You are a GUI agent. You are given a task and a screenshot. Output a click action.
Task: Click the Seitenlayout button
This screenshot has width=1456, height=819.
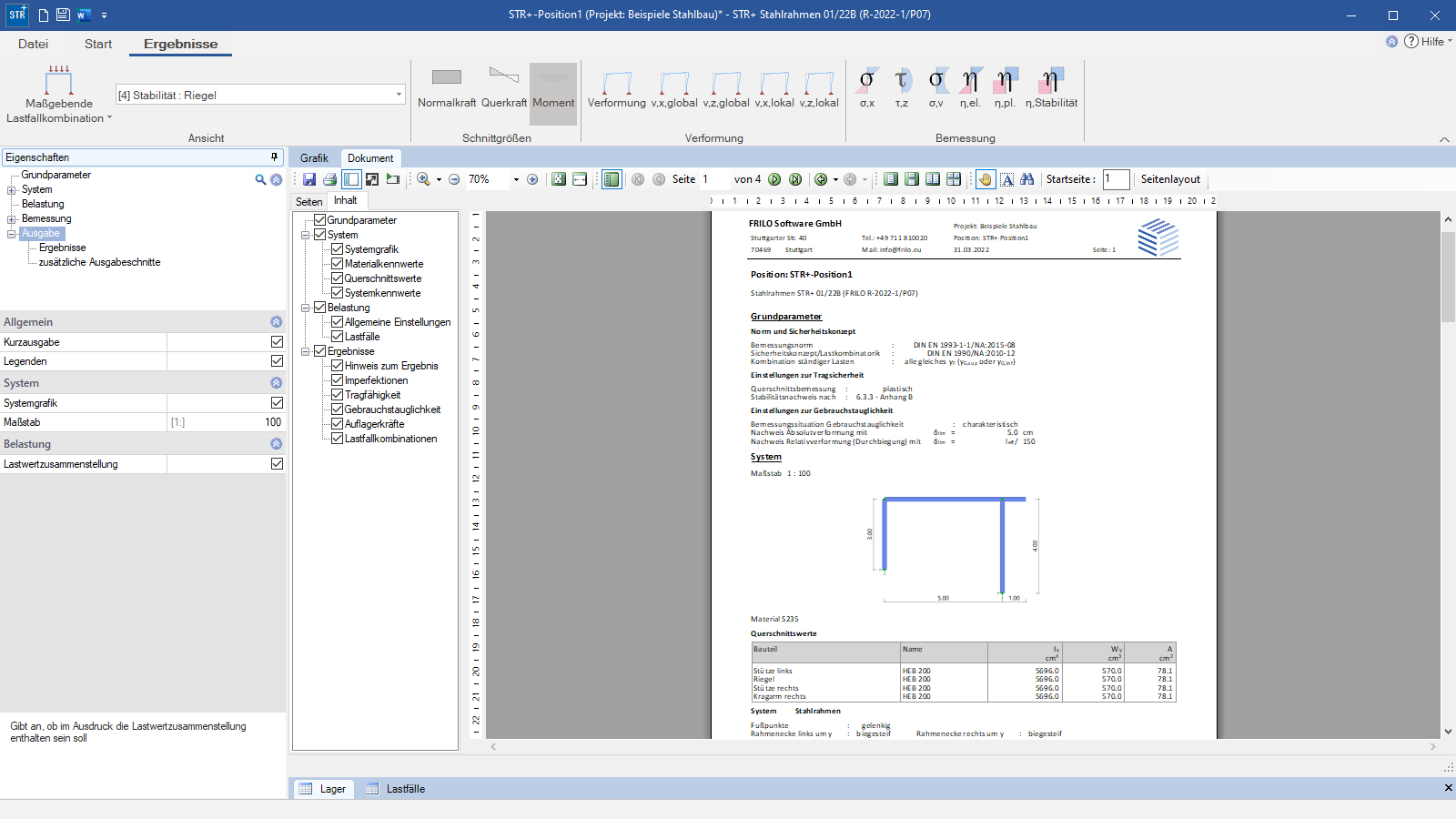pos(1170,179)
